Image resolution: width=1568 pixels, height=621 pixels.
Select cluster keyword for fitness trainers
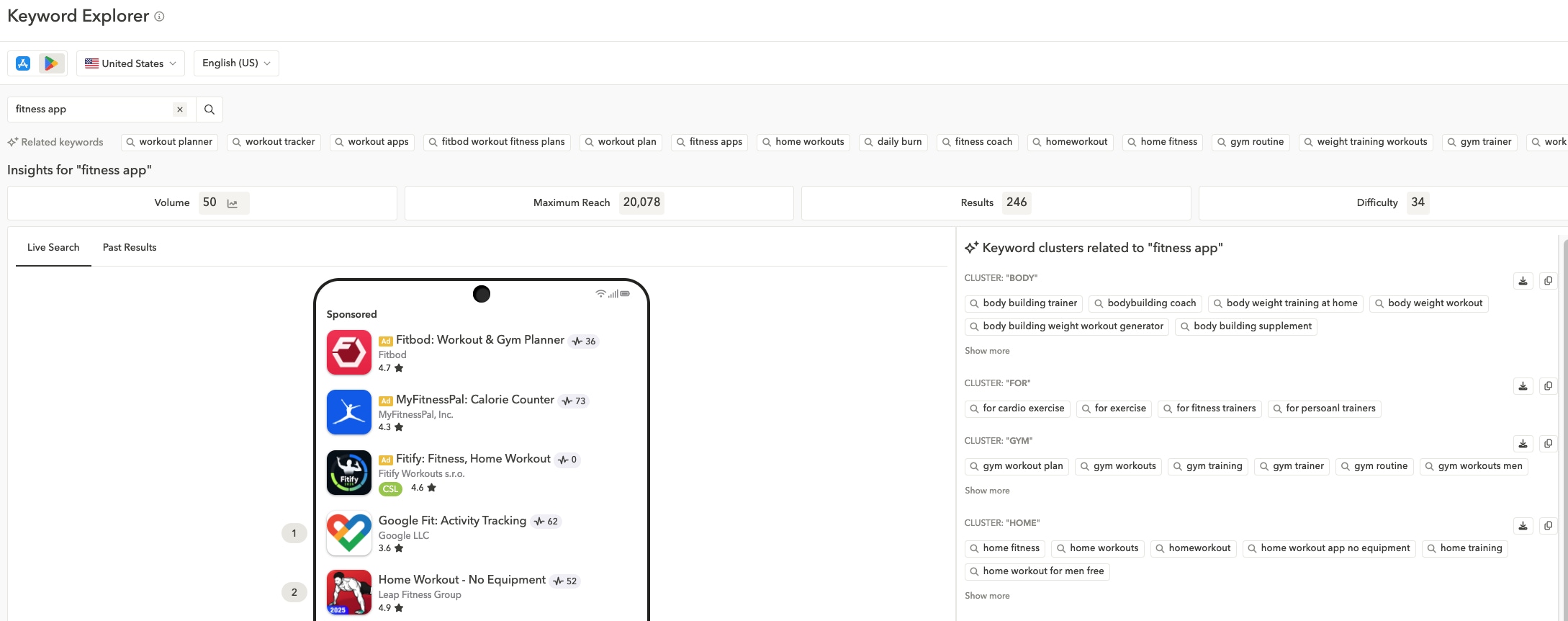tap(1209, 408)
